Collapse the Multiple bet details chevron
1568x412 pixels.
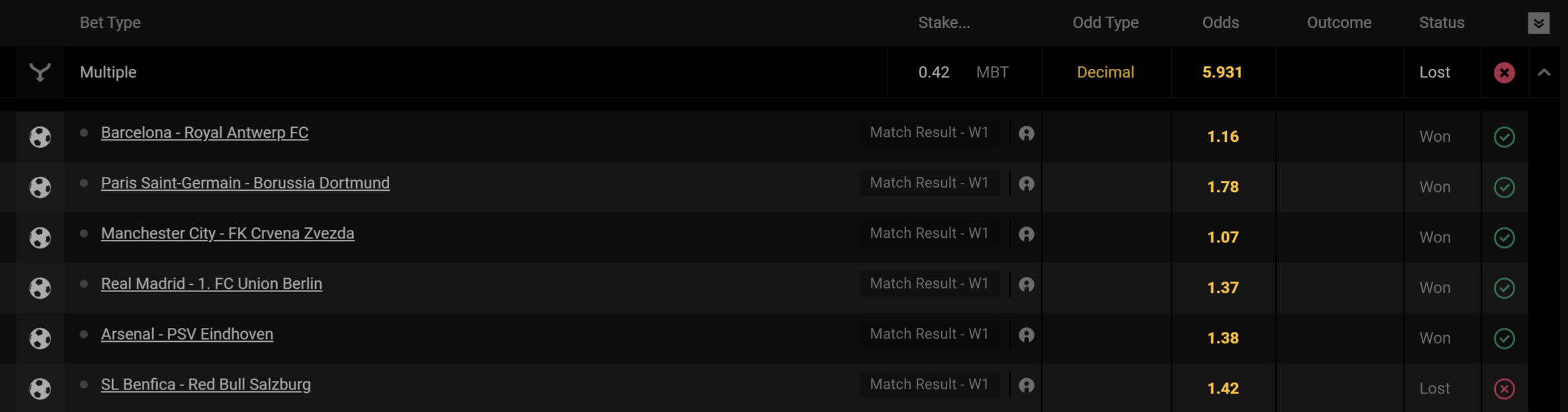click(1544, 72)
